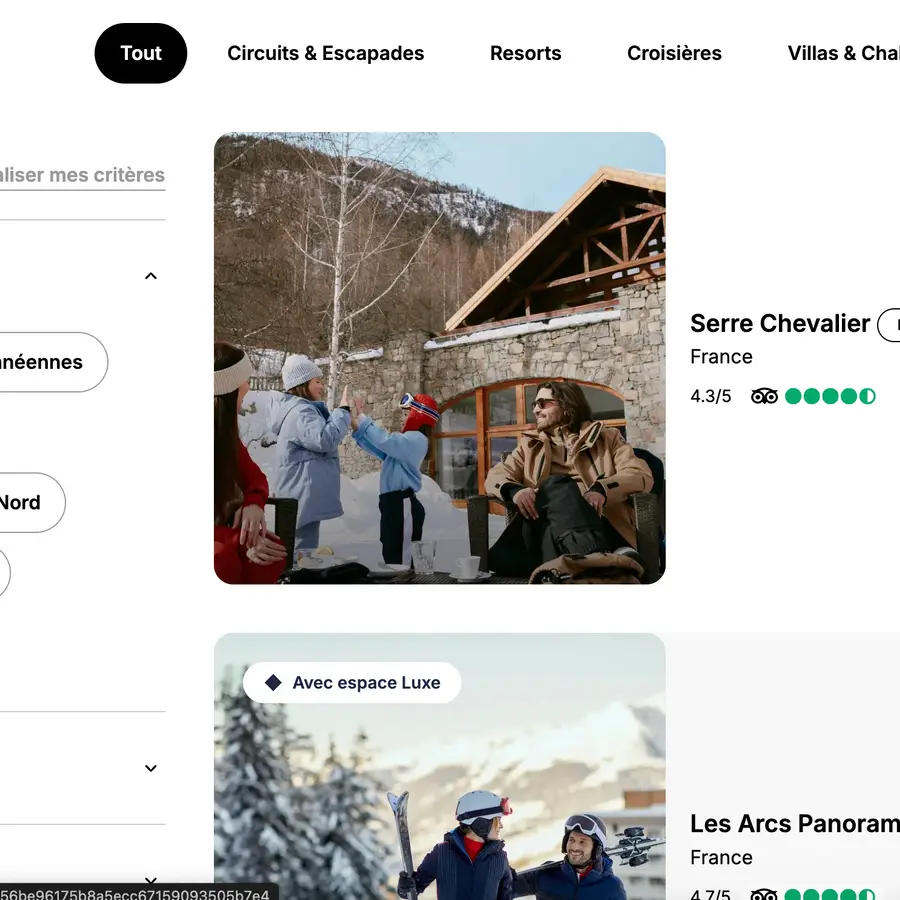Toggle the cut-off chip below Nord
Image resolution: width=900 pixels, height=900 pixels.
(3, 574)
